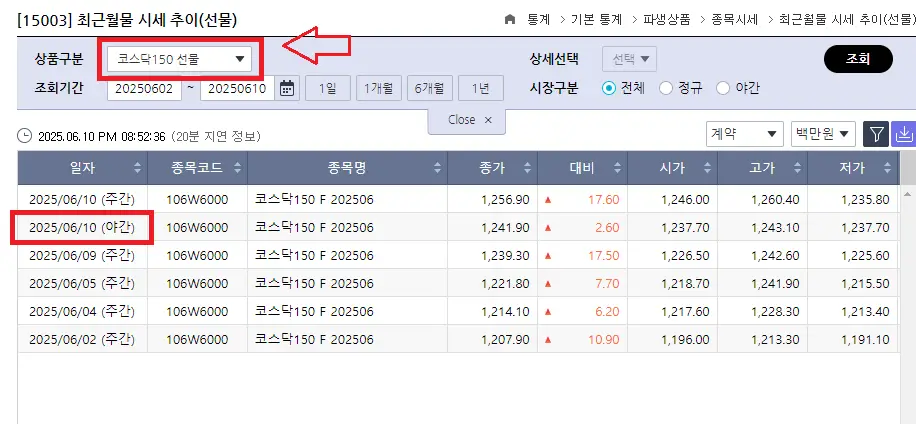Set period with the 1년 button
The width and height of the screenshot is (916, 424).
pos(481,88)
